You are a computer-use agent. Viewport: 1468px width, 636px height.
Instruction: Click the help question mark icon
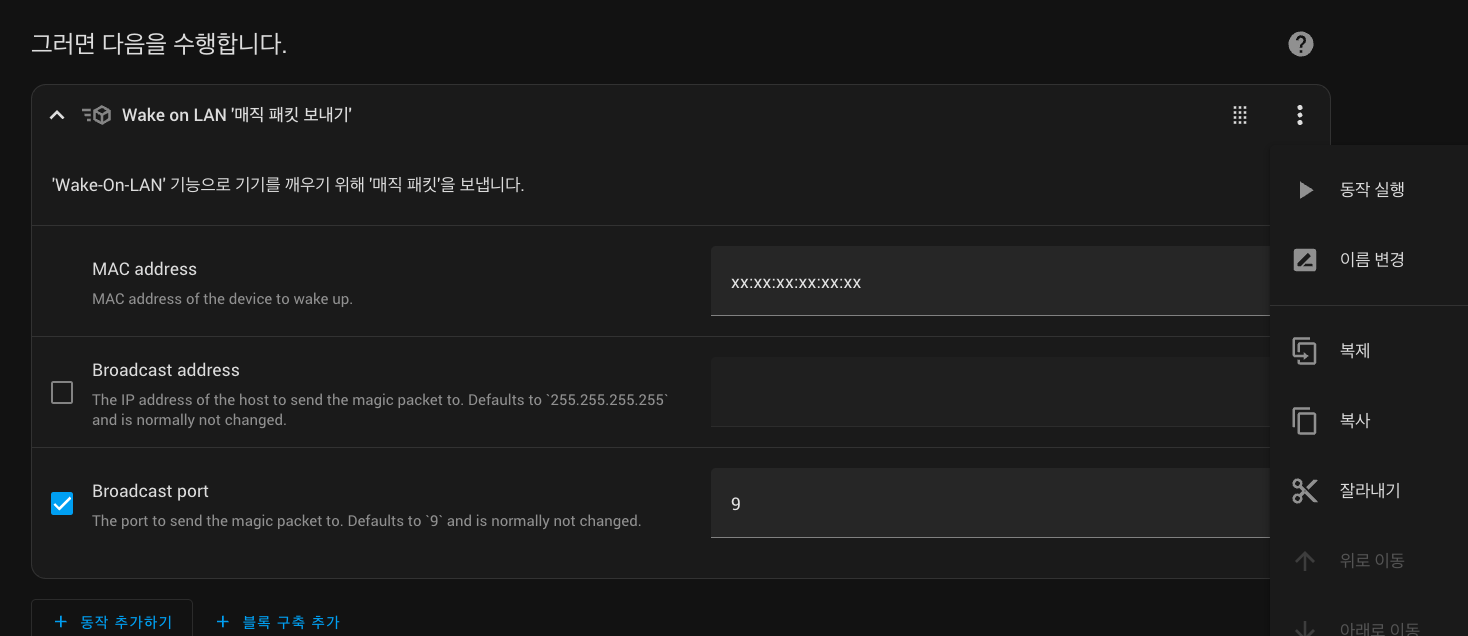pyautogui.click(x=1300, y=44)
